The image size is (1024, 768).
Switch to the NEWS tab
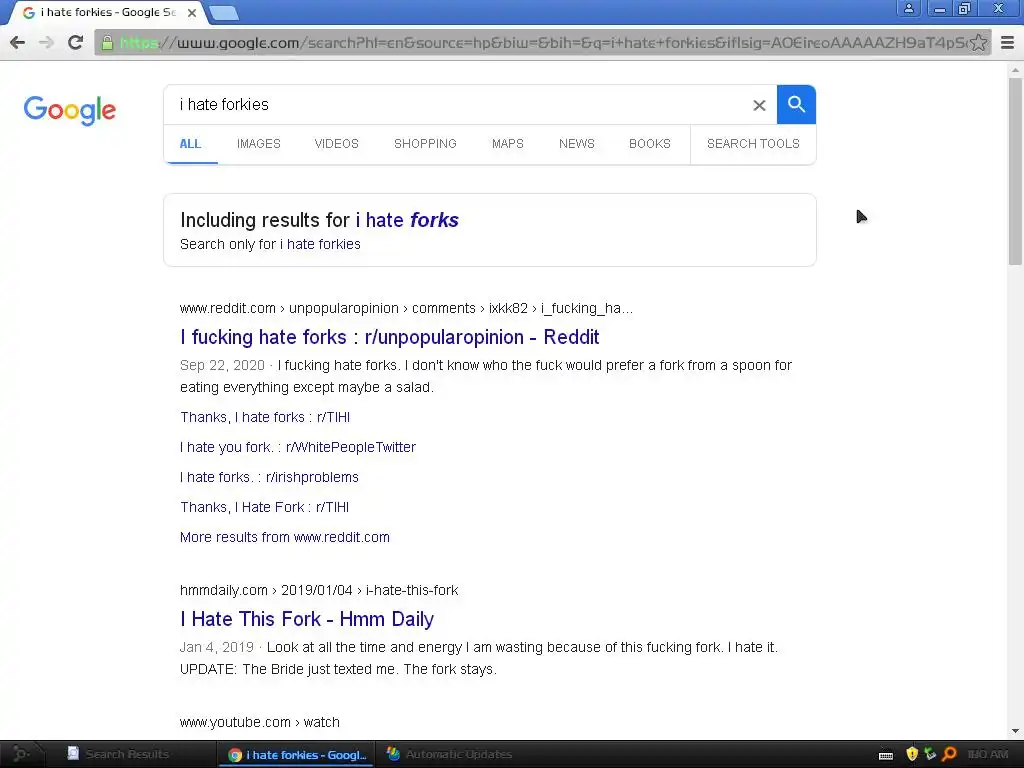pos(577,144)
